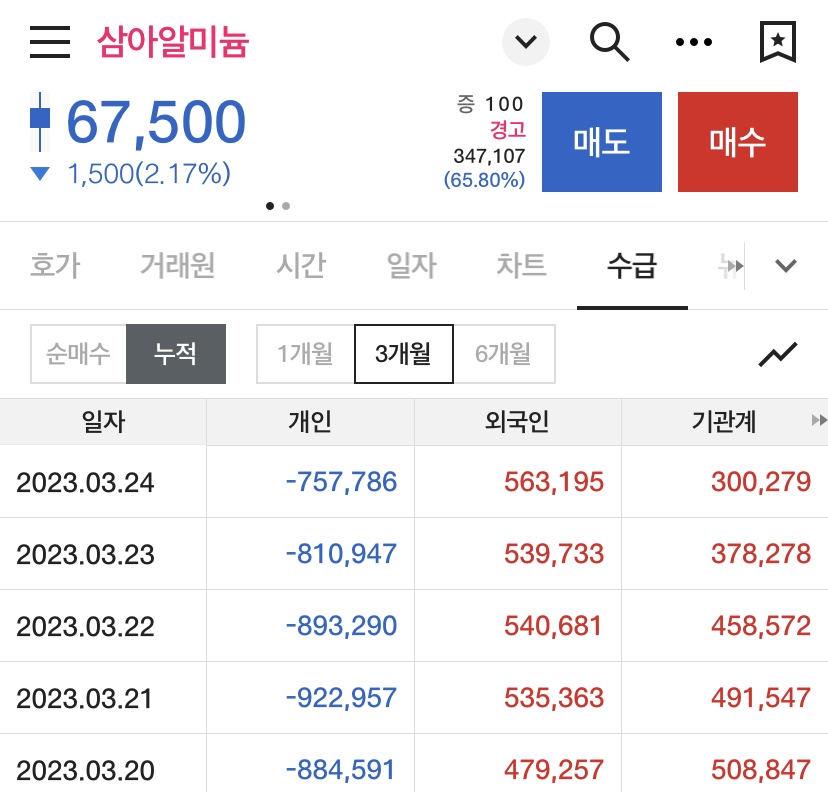Tap the second page indicator dot
This screenshot has height=792, width=828.
(x=286, y=206)
